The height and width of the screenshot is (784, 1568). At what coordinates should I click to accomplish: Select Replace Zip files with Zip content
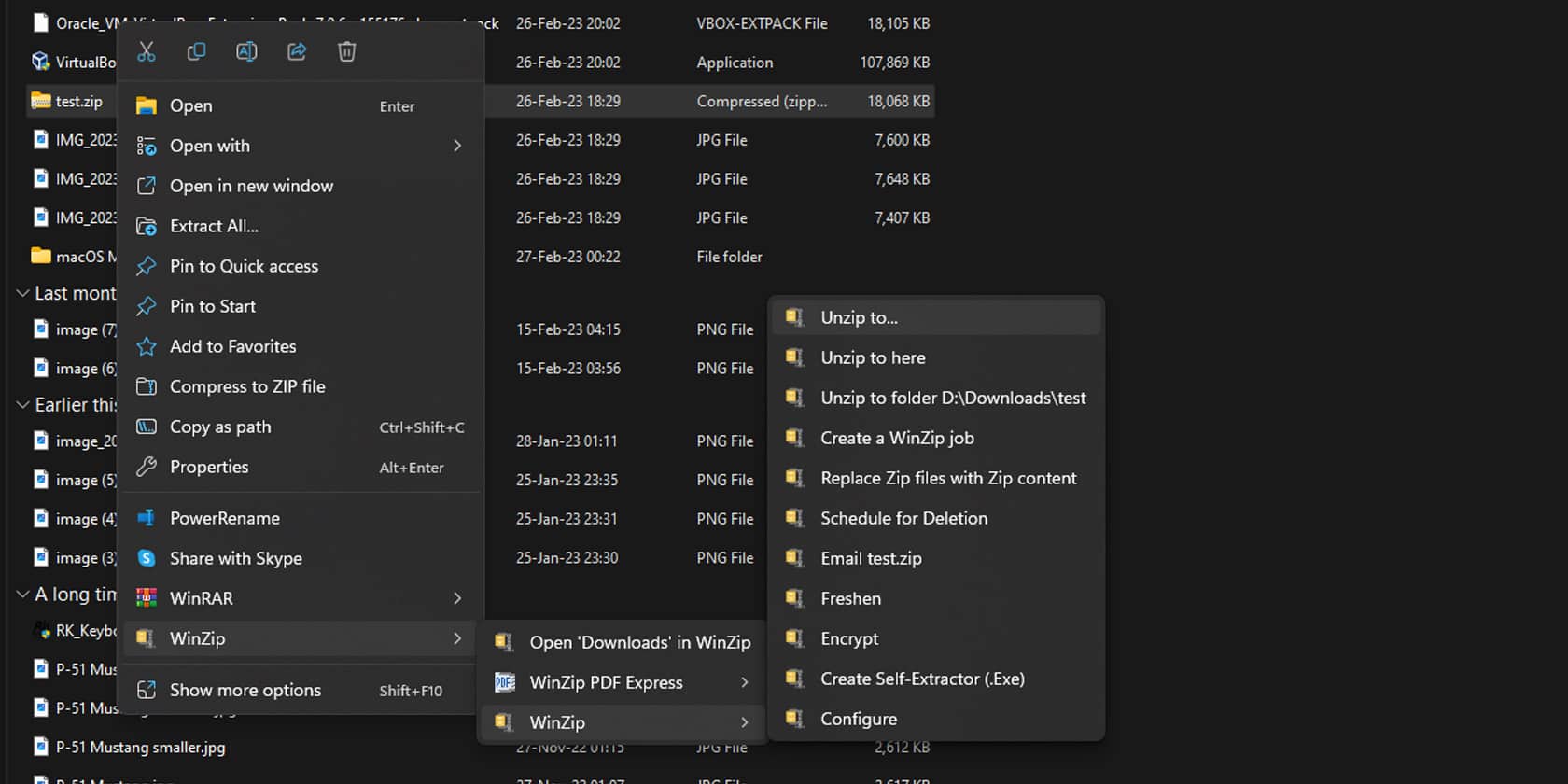point(936,478)
